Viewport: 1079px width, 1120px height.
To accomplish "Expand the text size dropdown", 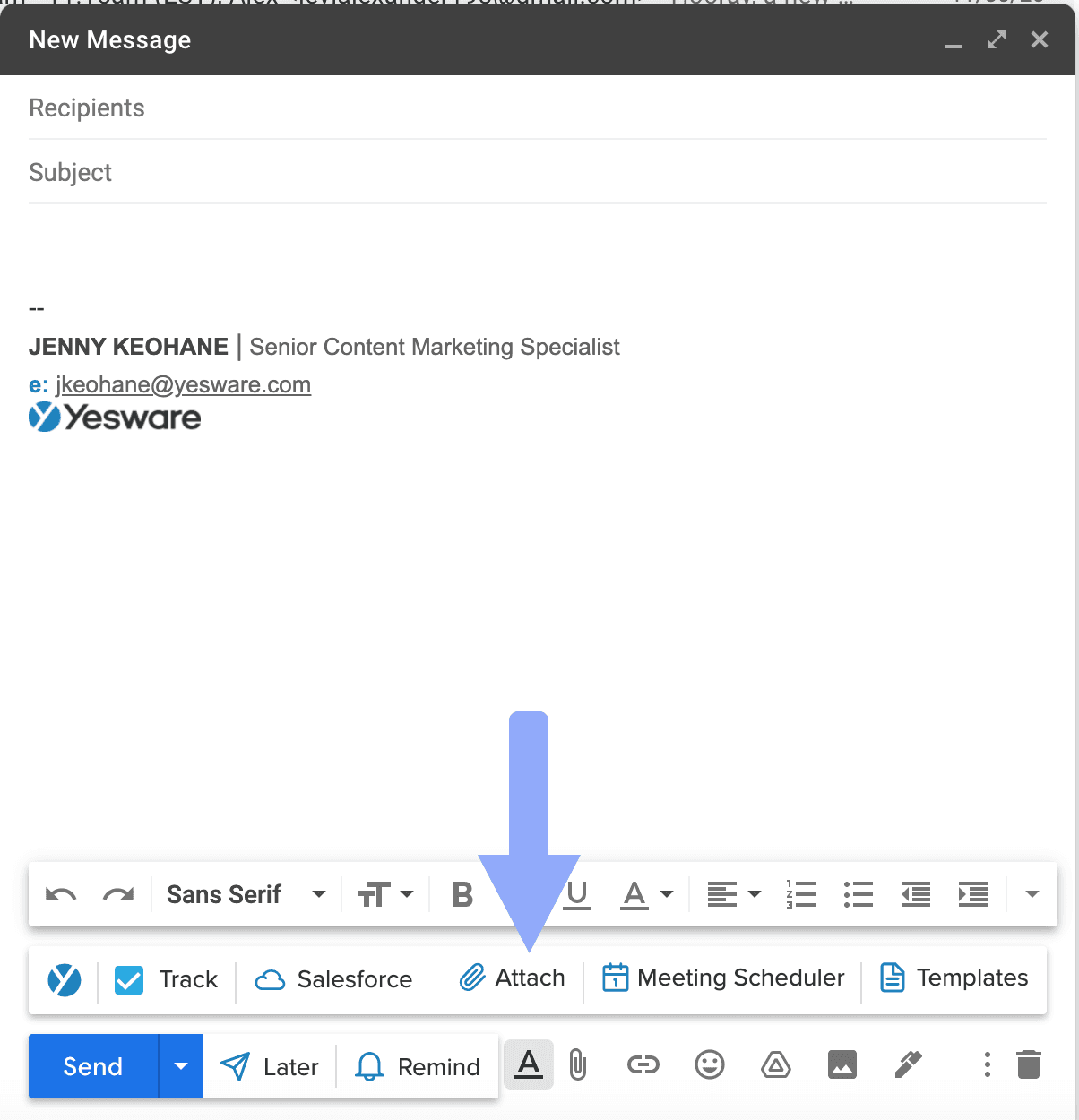I will click(x=385, y=894).
